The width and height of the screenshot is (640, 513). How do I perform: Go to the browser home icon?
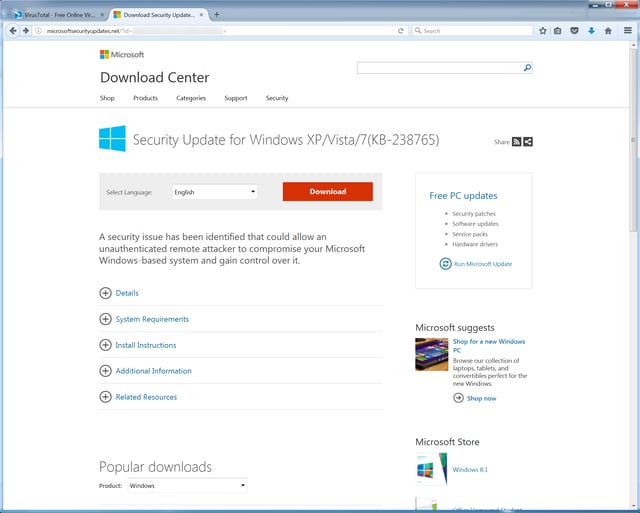pyautogui.click(x=607, y=31)
